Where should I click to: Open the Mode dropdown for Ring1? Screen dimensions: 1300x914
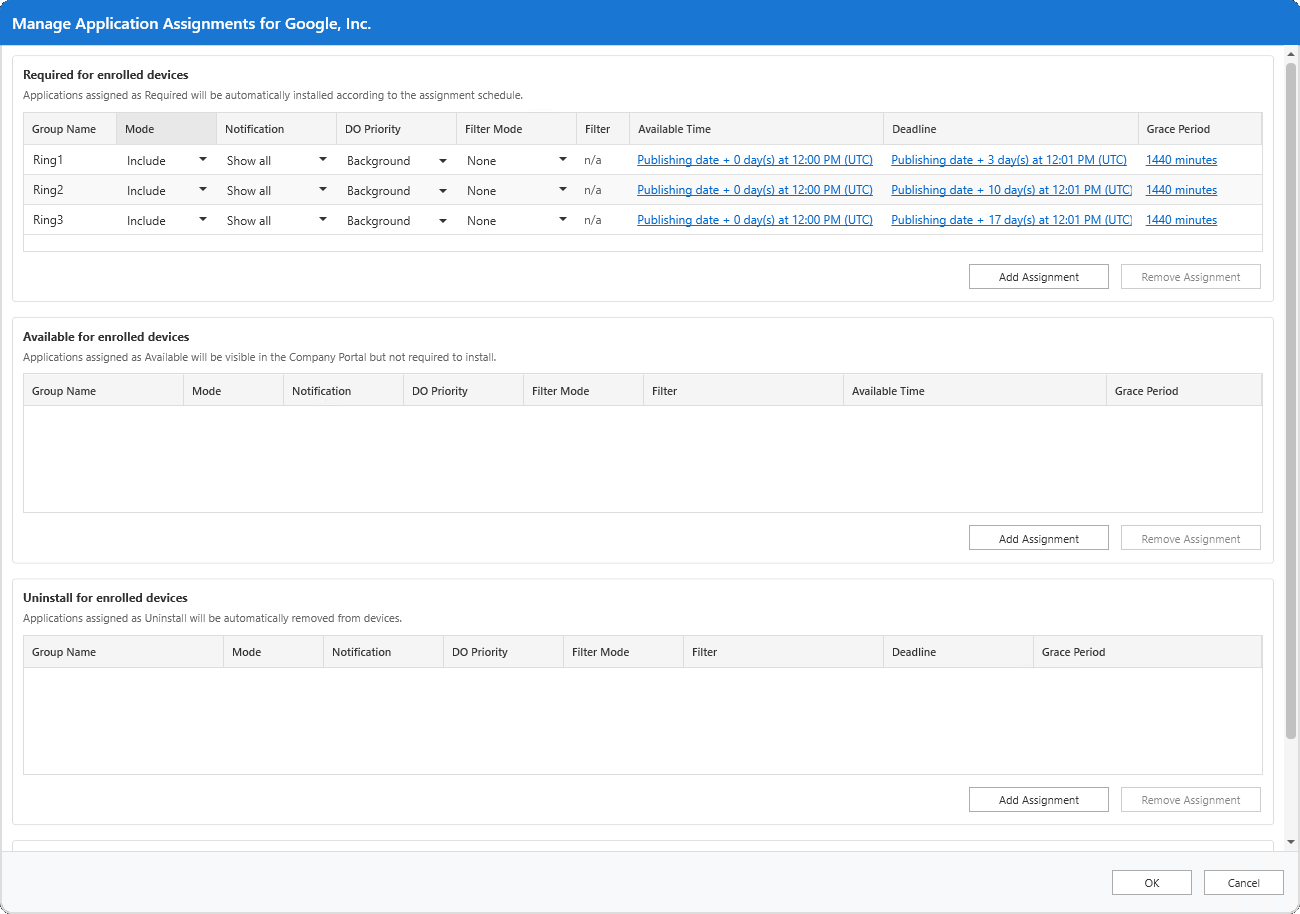pos(201,160)
